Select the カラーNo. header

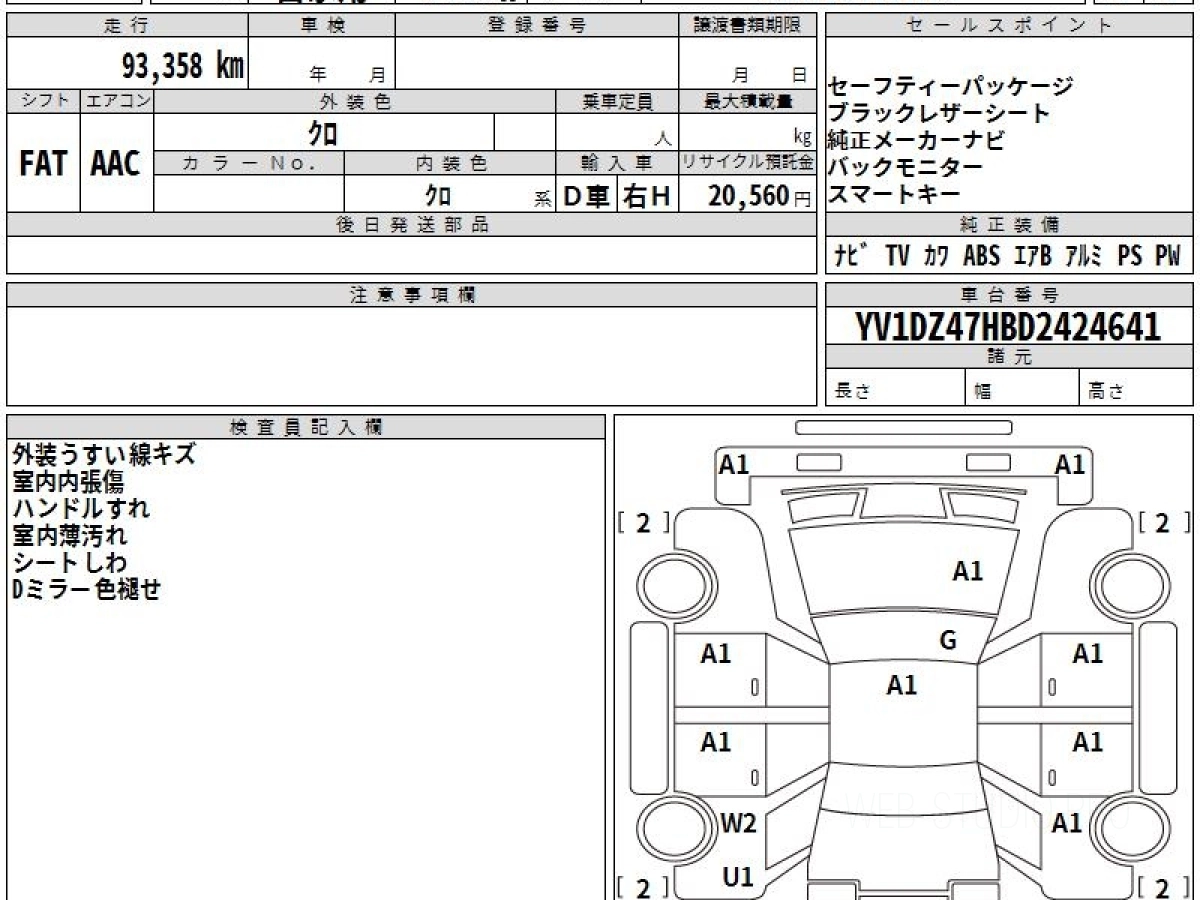[x=249, y=163]
